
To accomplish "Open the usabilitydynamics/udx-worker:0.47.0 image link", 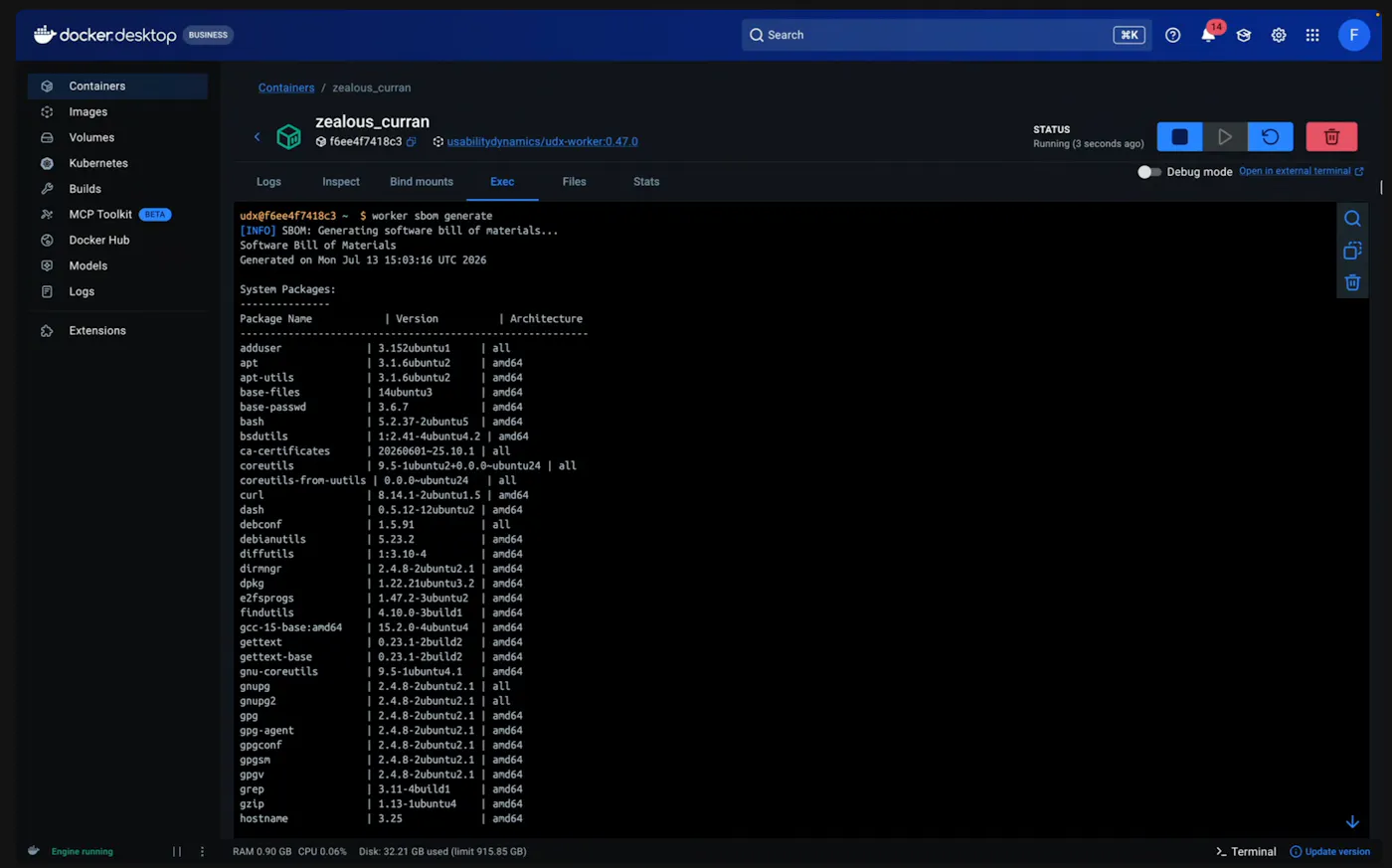I will pos(542,142).
